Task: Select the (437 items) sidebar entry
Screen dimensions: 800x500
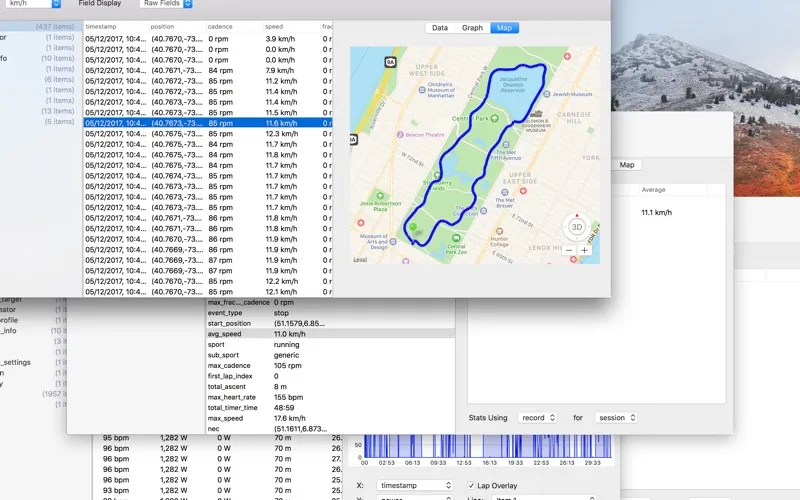Action: click(41, 27)
